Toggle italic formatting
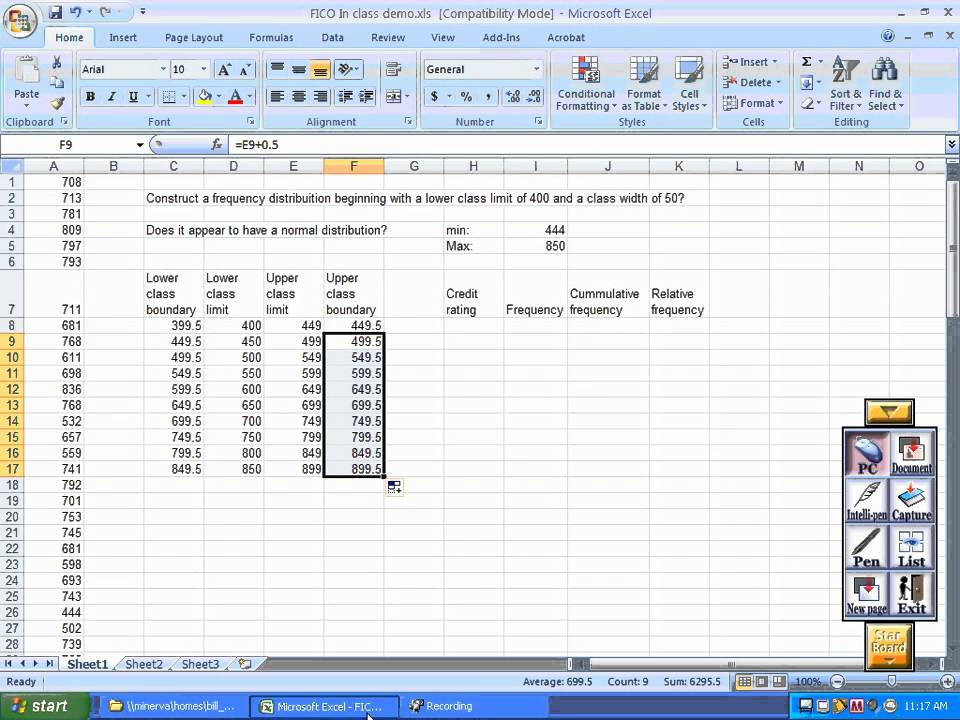 111,97
